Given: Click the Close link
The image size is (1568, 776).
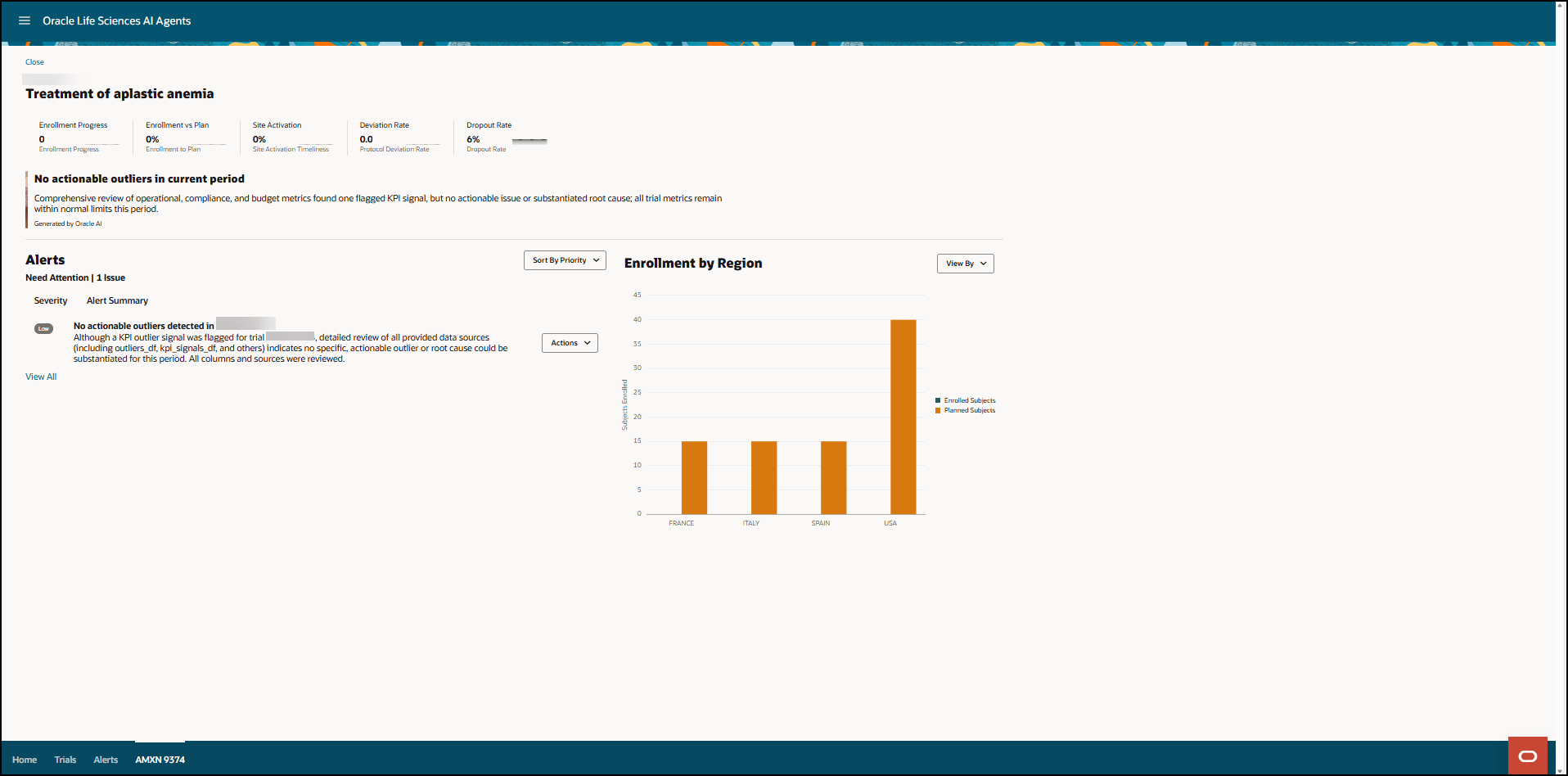Looking at the screenshot, I should 34,62.
